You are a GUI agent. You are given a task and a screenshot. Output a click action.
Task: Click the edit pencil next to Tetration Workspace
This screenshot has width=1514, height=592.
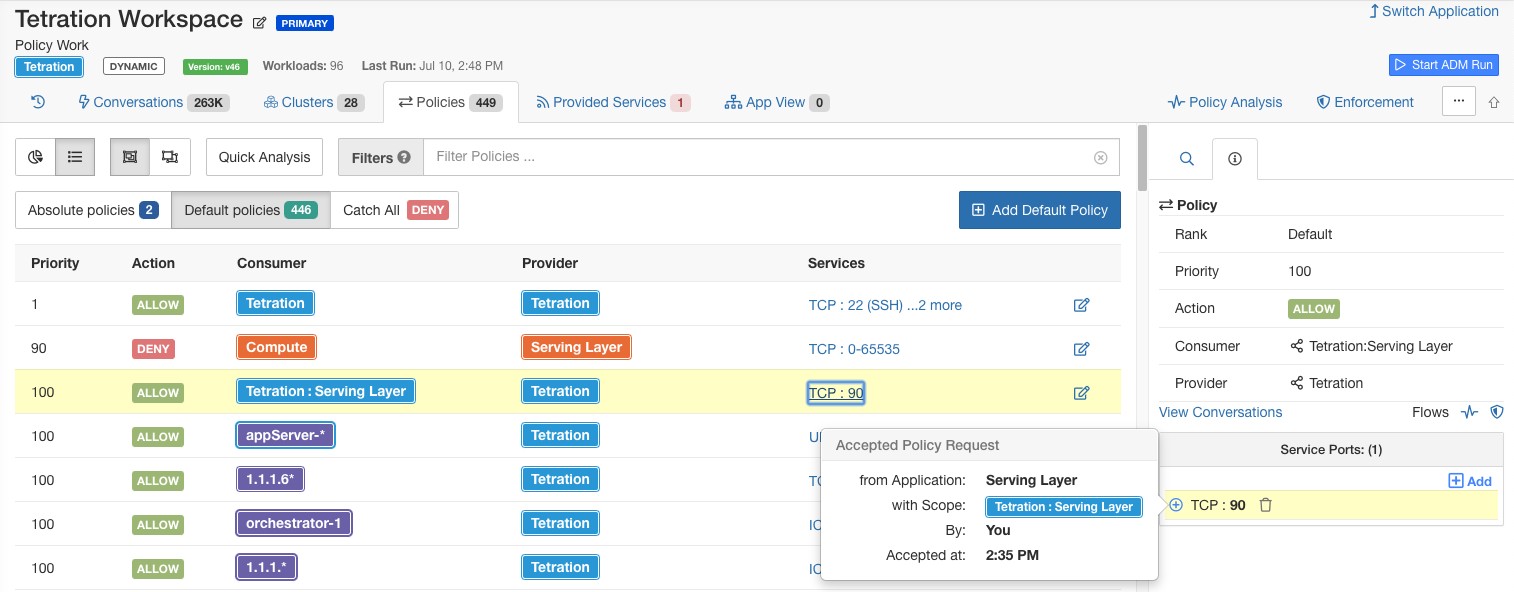[260, 22]
